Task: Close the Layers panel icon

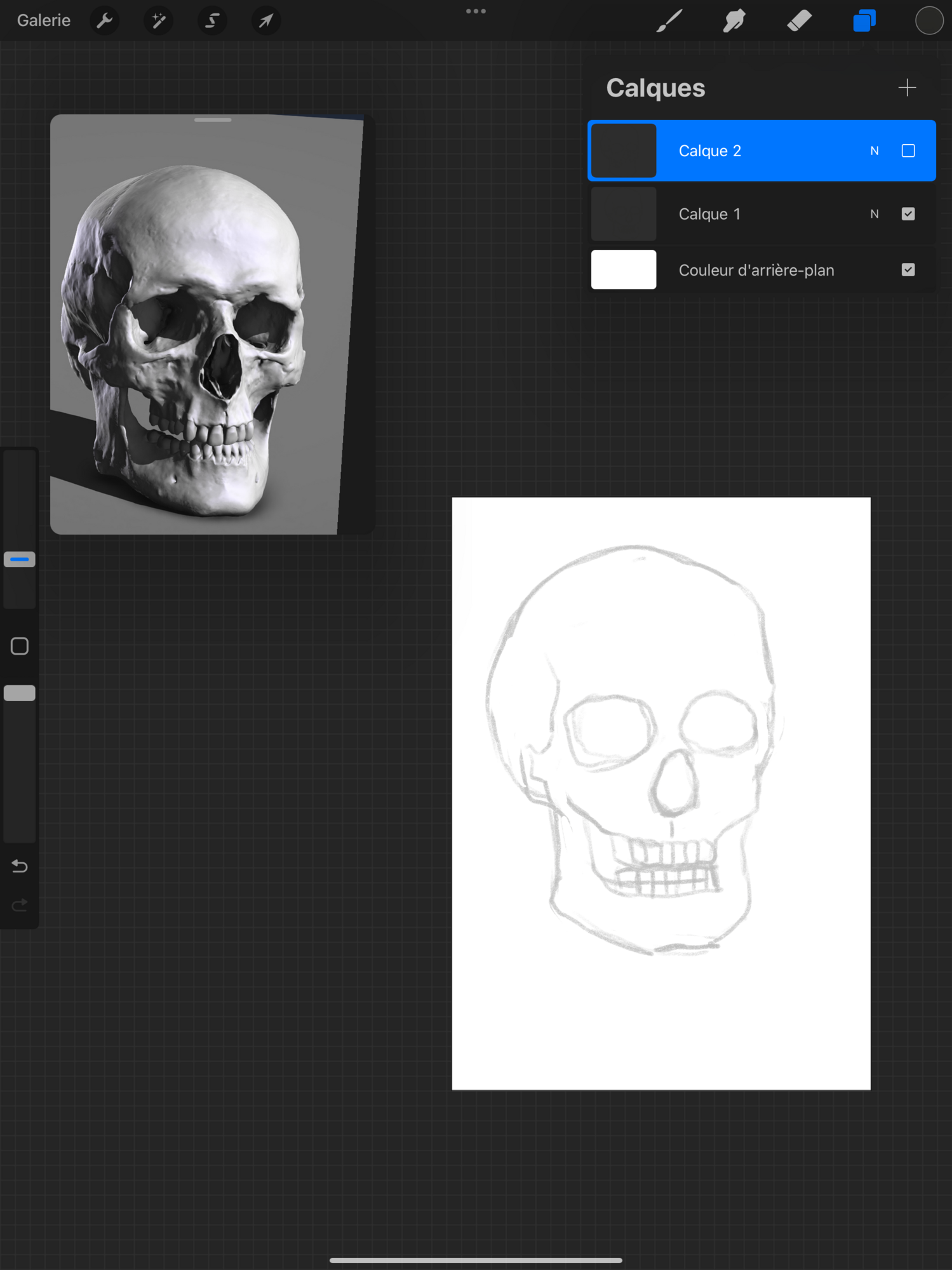Action: (x=864, y=21)
